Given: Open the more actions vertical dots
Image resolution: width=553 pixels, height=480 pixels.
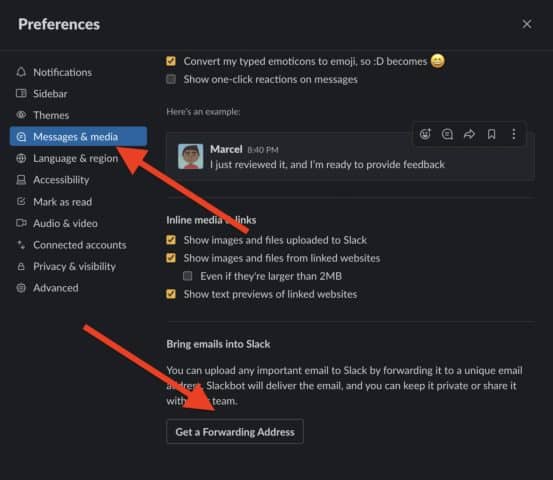Looking at the screenshot, I should (514, 134).
